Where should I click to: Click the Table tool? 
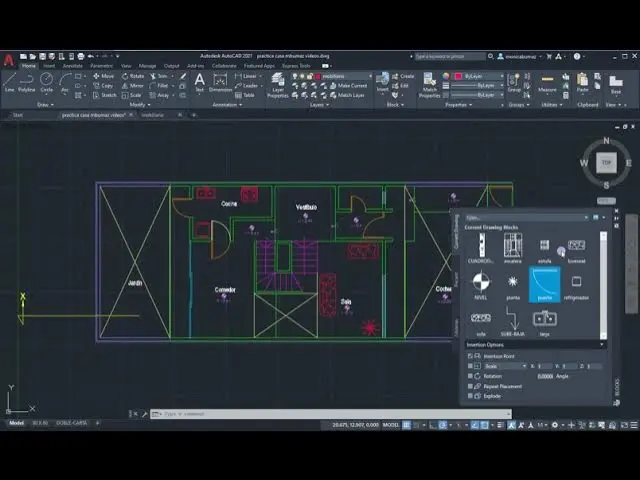point(245,95)
